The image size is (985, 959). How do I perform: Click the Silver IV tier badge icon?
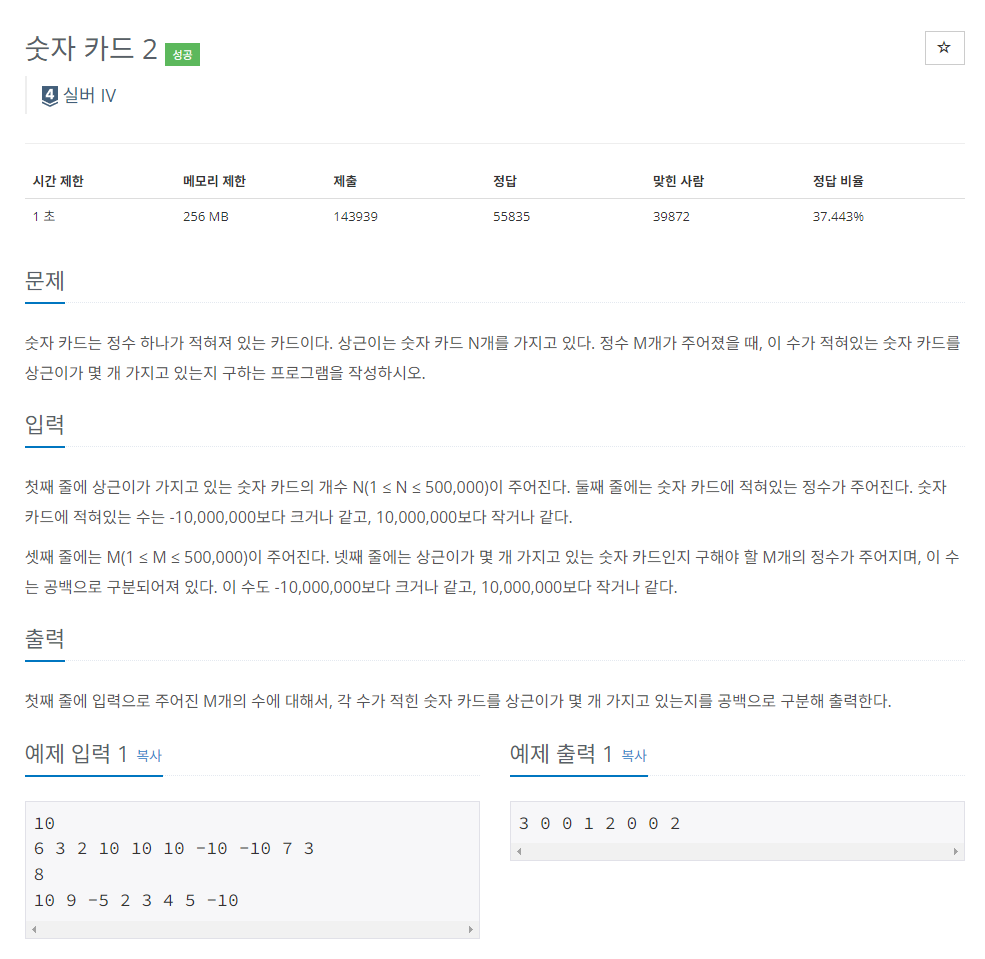[50, 95]
